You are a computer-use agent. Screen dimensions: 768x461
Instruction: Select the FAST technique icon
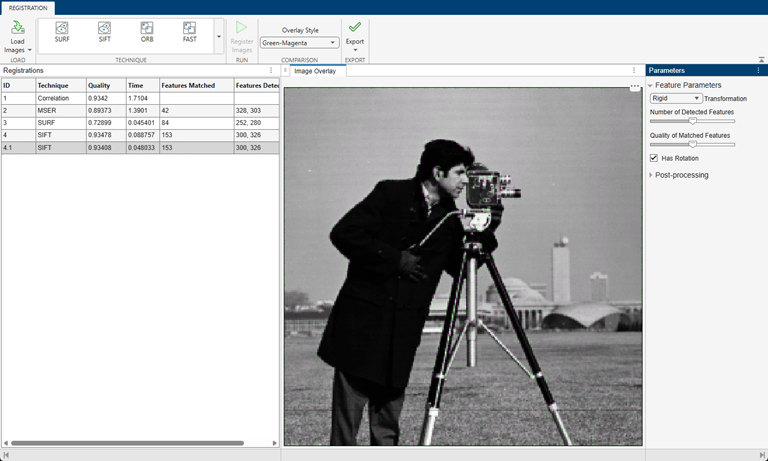(190, 32)
